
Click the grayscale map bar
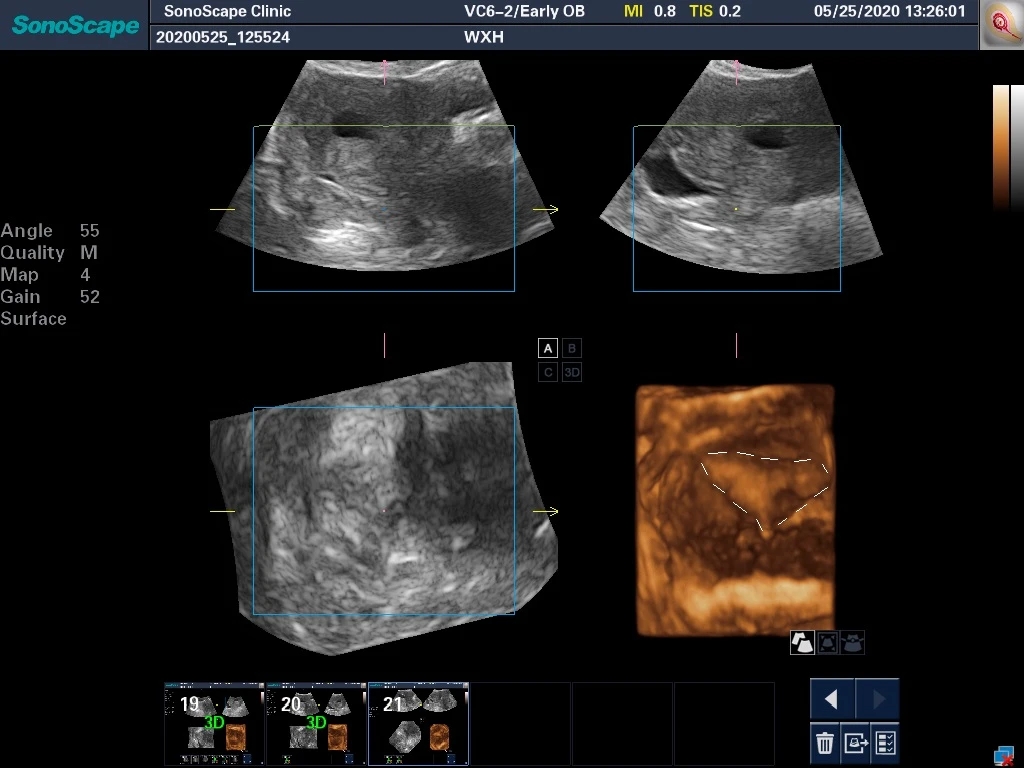point(1017,147)
